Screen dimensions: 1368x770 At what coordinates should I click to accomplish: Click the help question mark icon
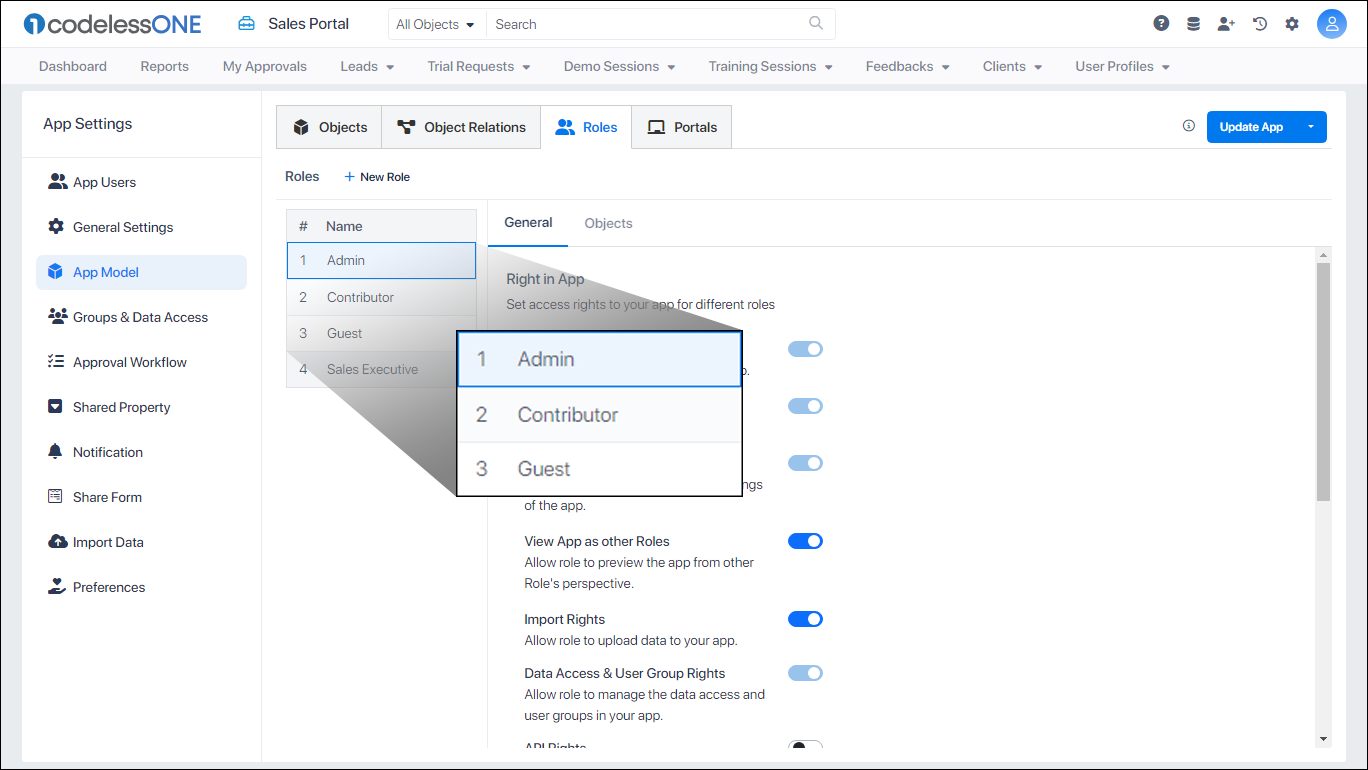(1160, 22)
